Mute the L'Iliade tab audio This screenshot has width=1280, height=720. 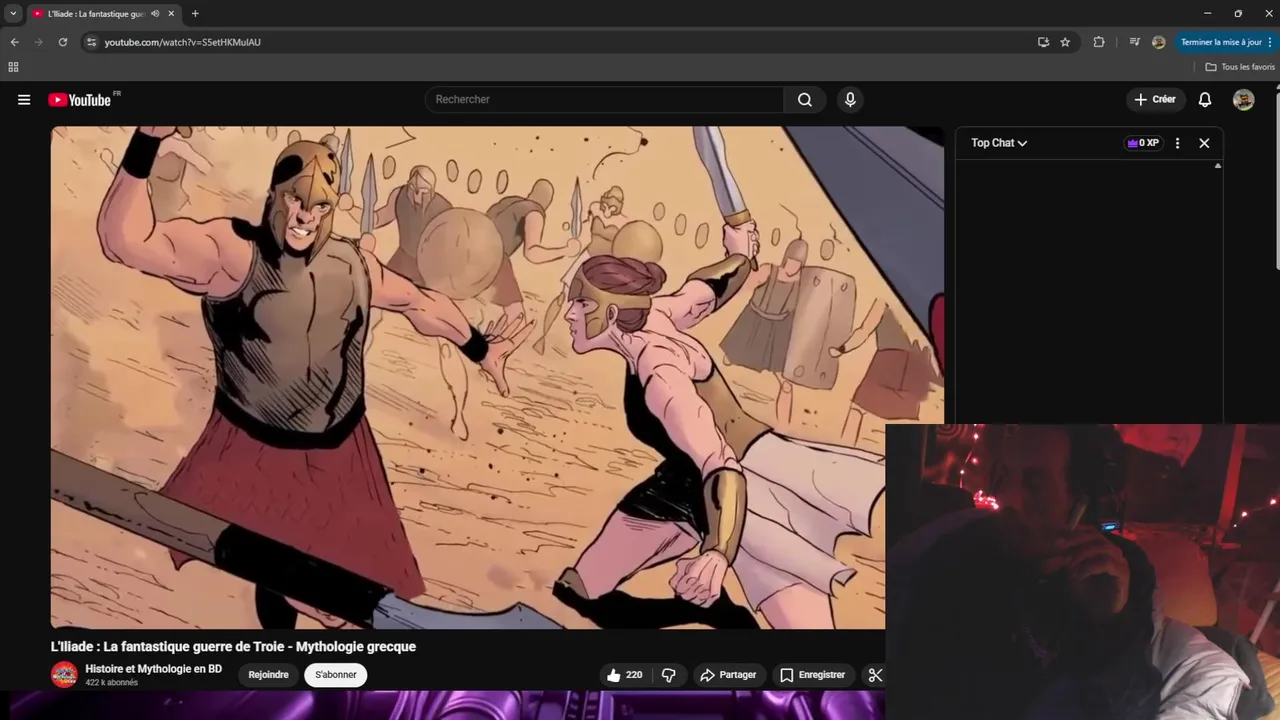pyautogui.click(x=155, y=14)
